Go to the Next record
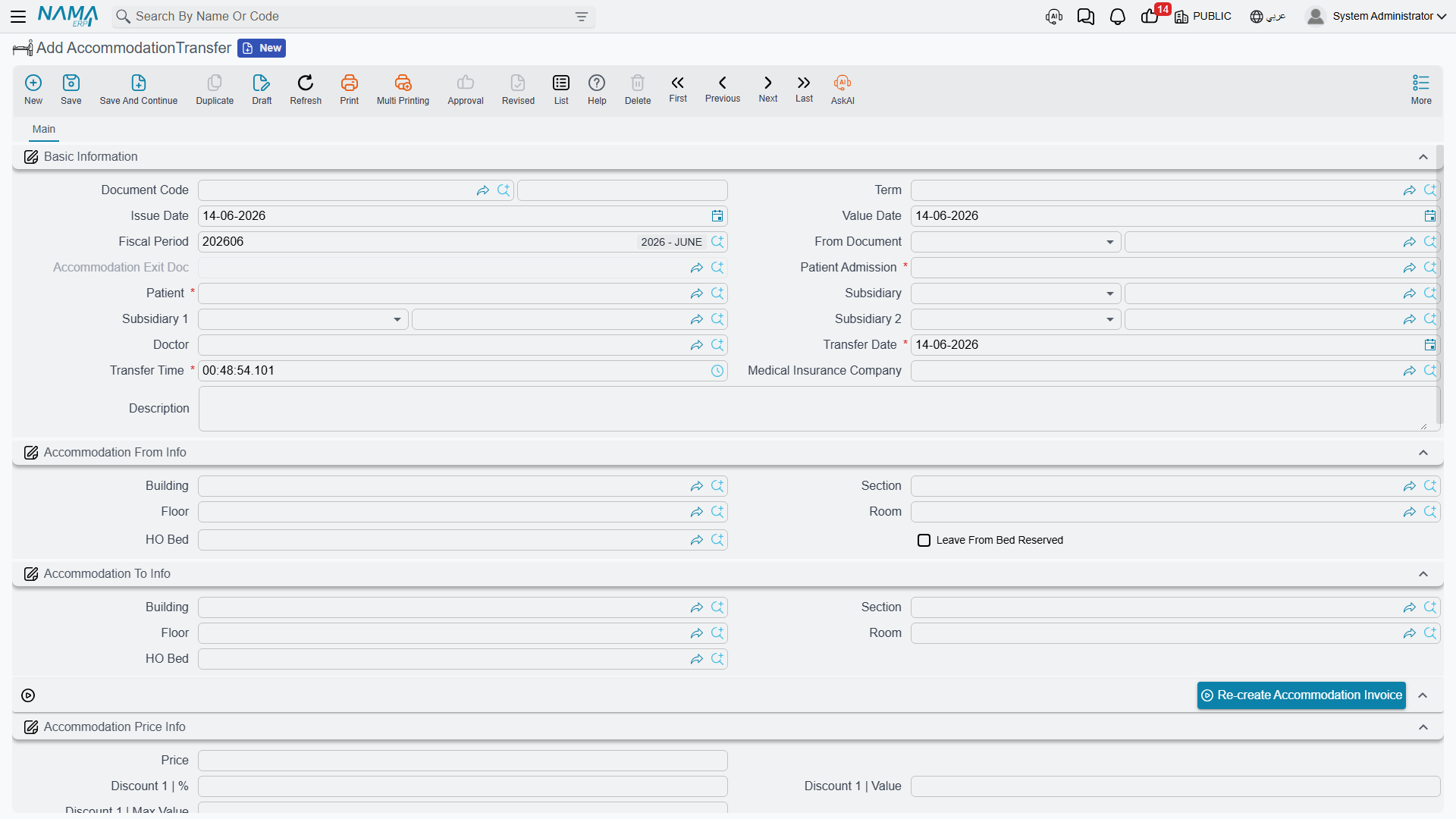 [x=768, y=89]
